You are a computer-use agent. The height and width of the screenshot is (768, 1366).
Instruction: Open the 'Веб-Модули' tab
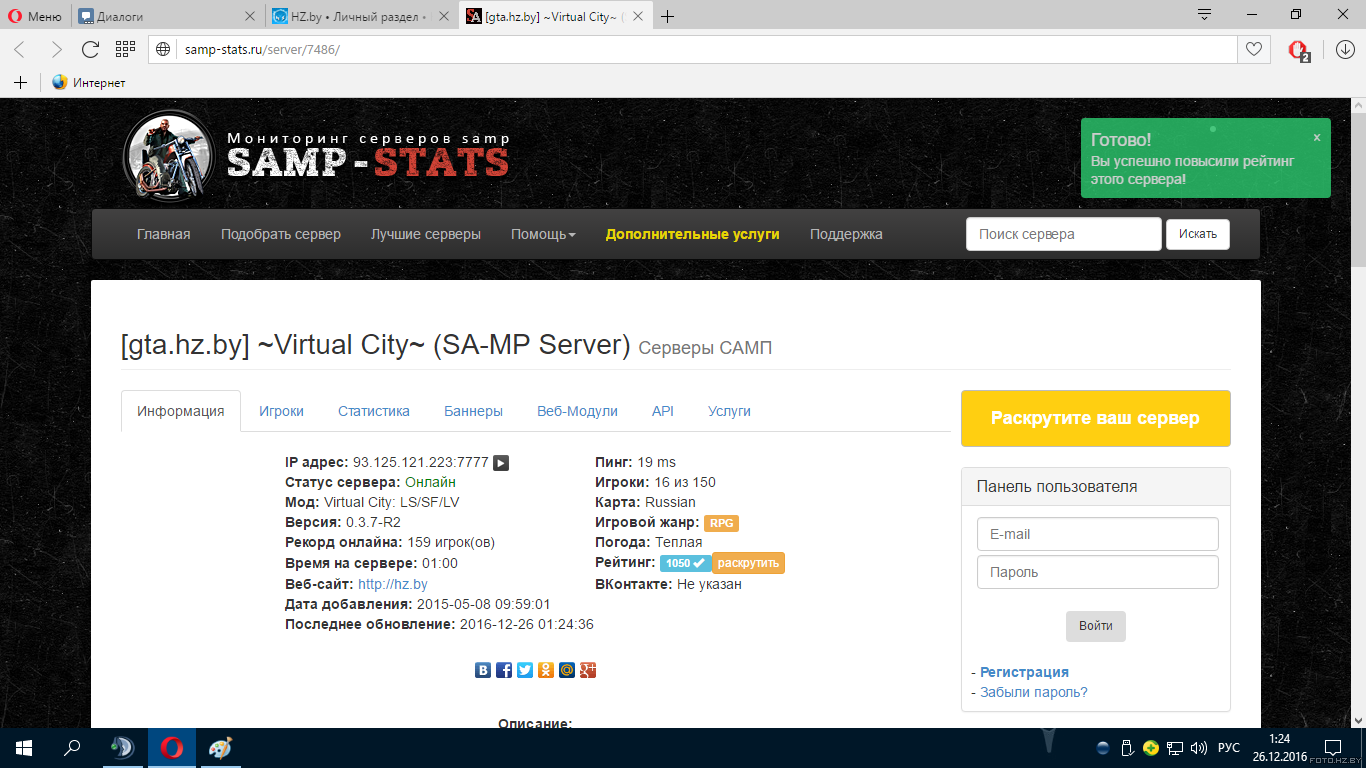[577, 411]
